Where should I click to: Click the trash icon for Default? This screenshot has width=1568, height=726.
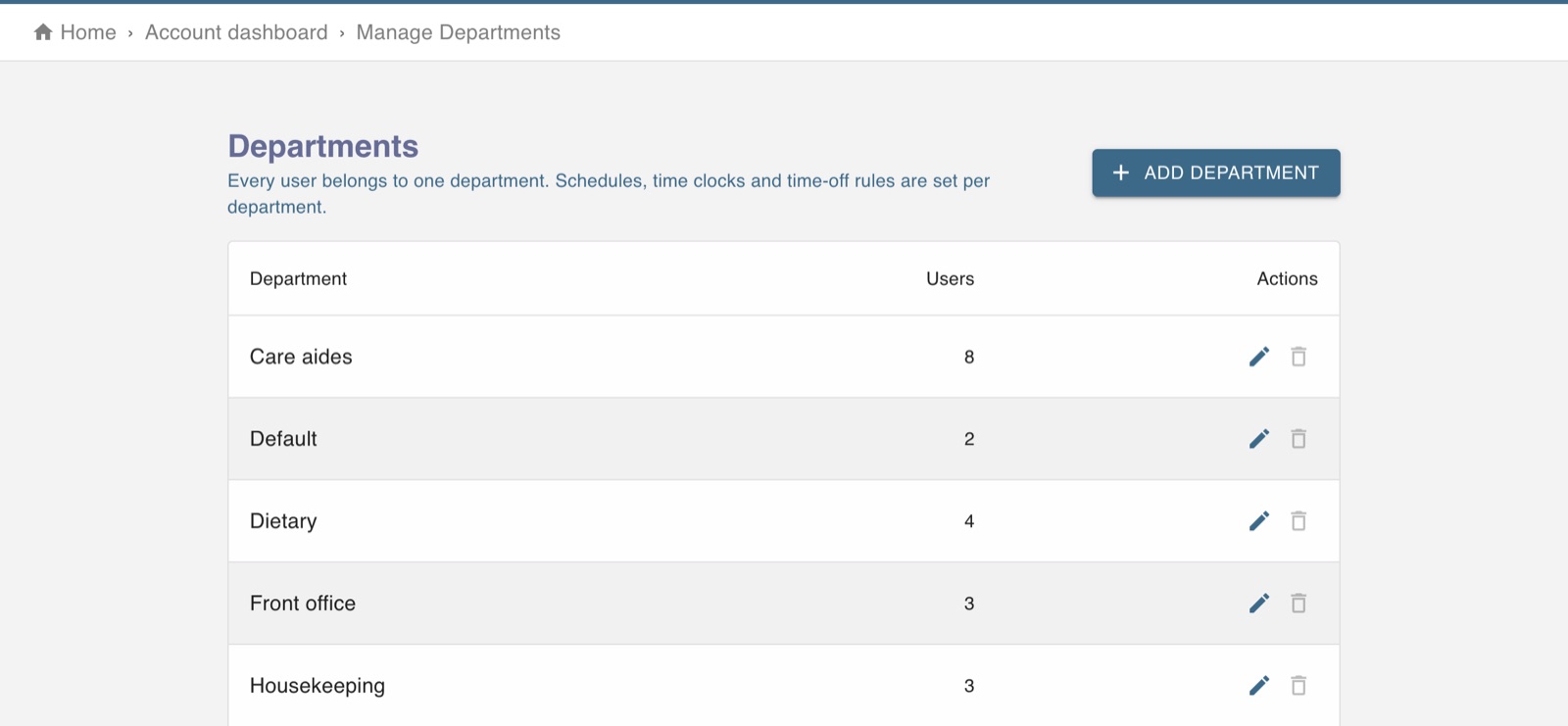(x=1298, y=439)
